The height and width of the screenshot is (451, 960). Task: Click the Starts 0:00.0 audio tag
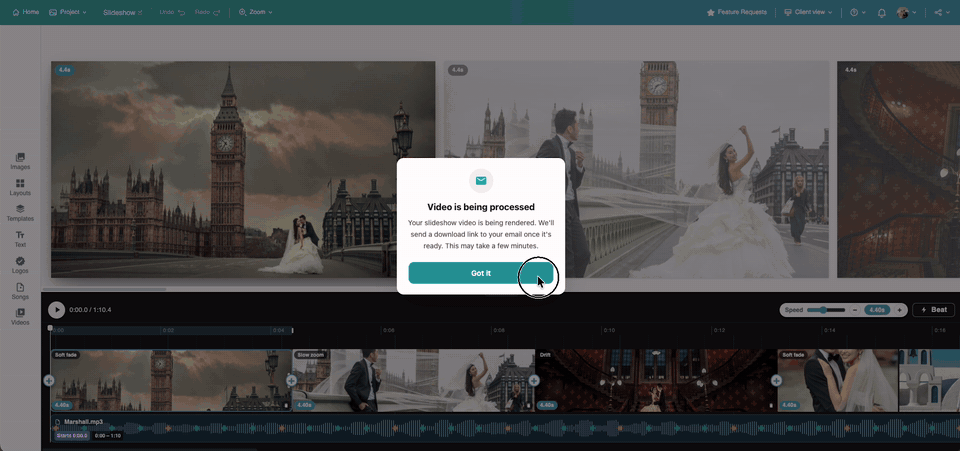click(72, 436)
